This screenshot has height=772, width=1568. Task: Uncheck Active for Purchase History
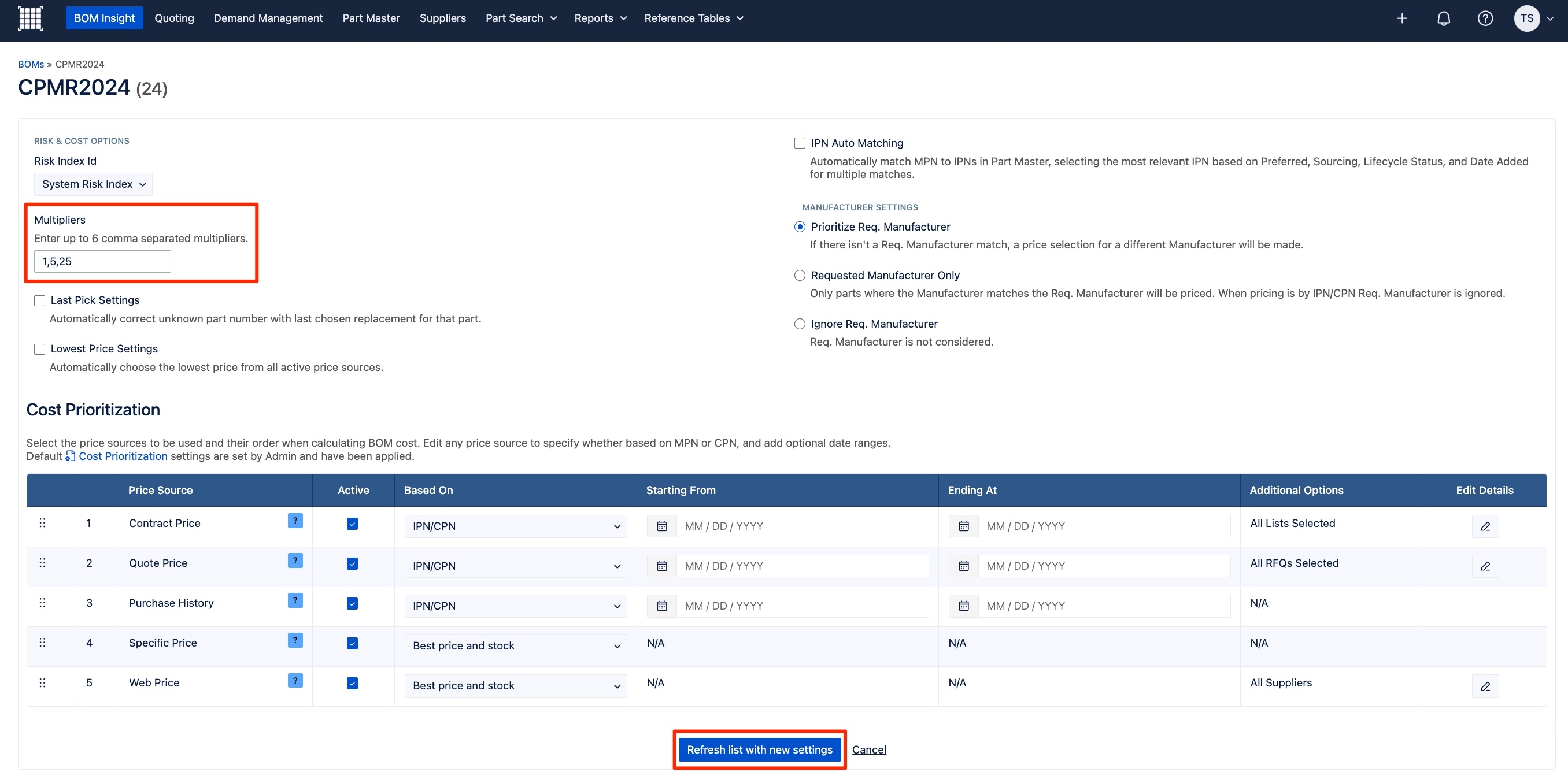(x=353, y=603)
